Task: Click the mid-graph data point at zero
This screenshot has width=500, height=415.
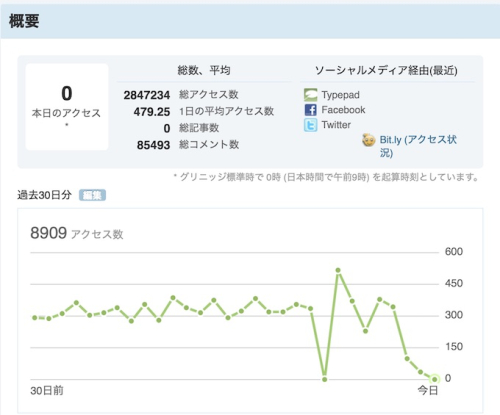Action: tap(324, 379)
